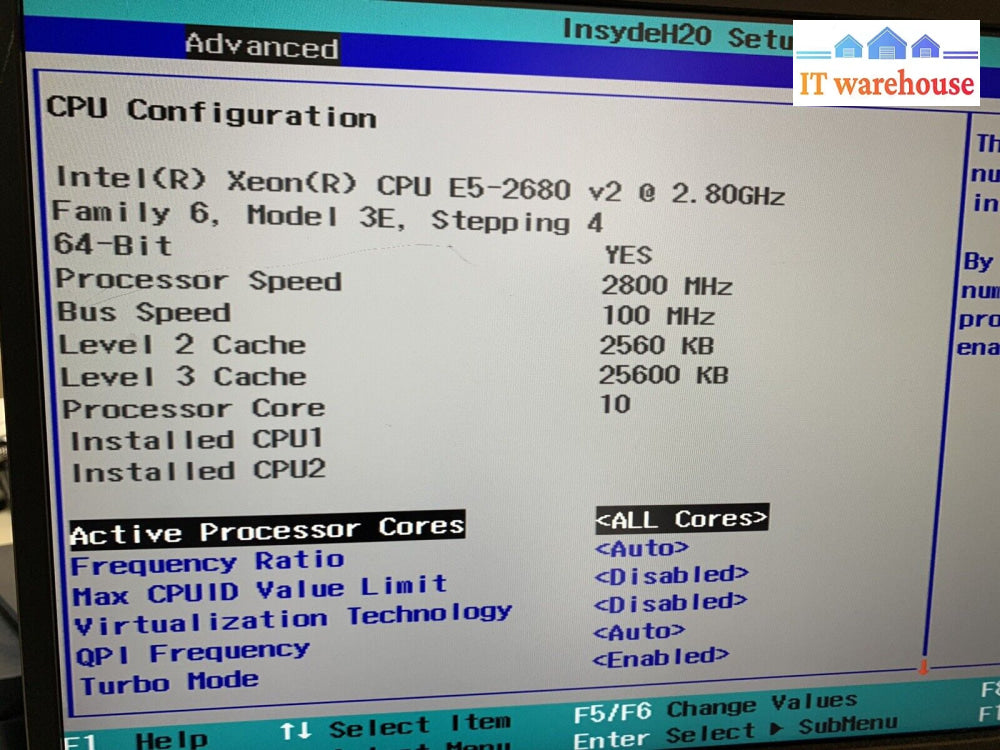Select the Turbo Mode setting
Screen dimensions: 1000x750
(x=170, y=683)
